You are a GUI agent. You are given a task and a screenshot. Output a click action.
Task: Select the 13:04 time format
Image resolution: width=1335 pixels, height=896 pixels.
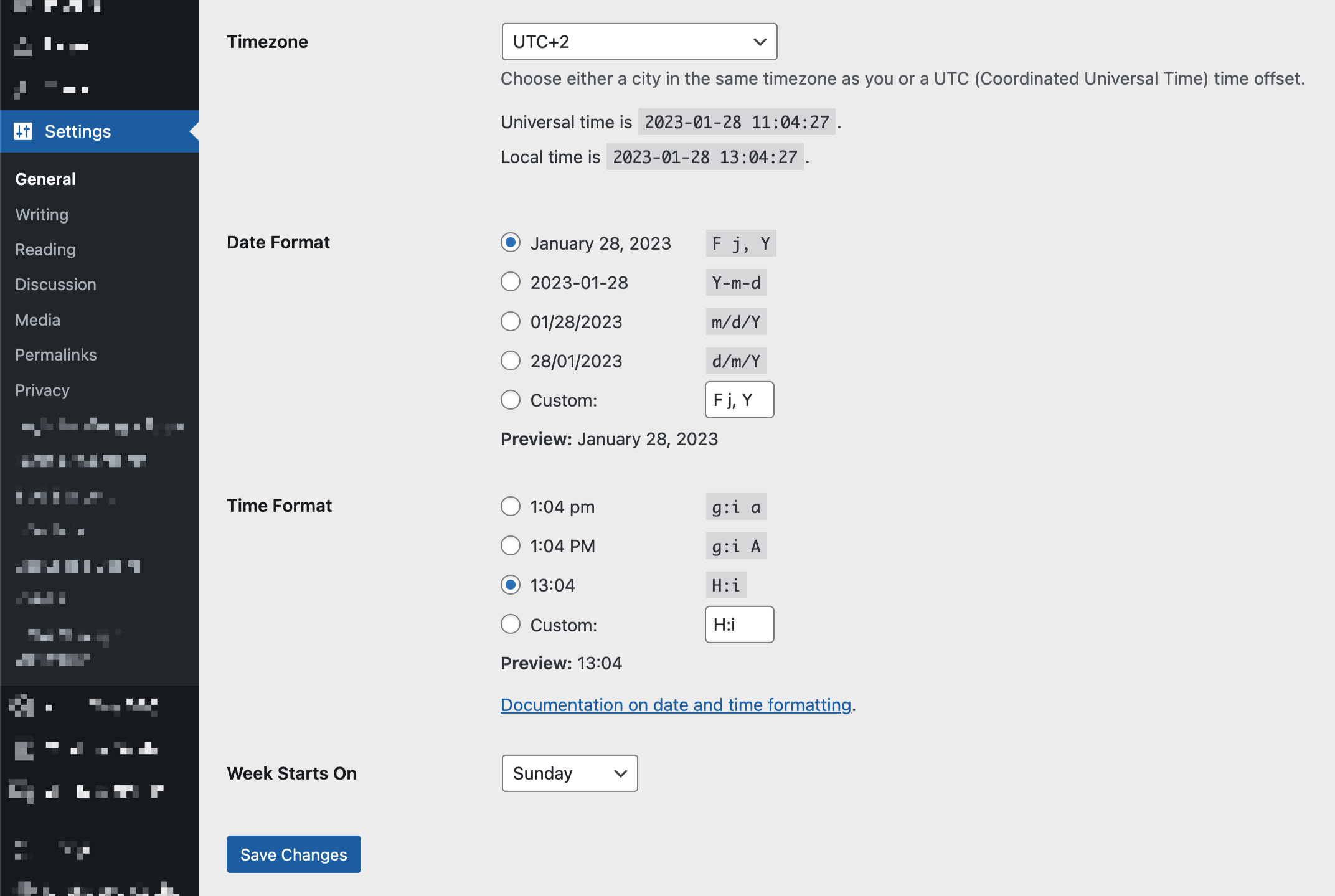tap(510, 584)
